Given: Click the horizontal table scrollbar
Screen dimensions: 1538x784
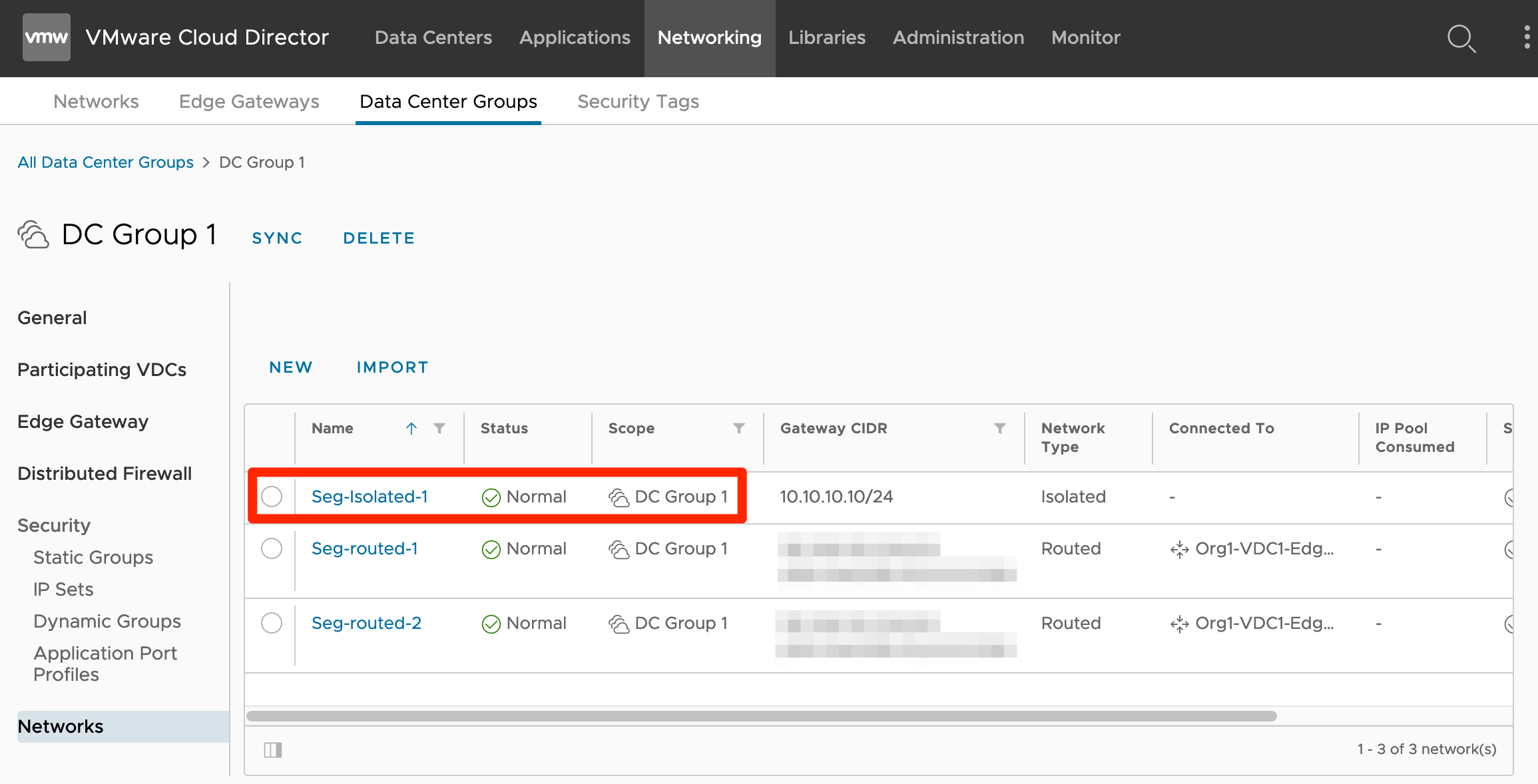Looking at the screenshot, I should coord(761,716).
